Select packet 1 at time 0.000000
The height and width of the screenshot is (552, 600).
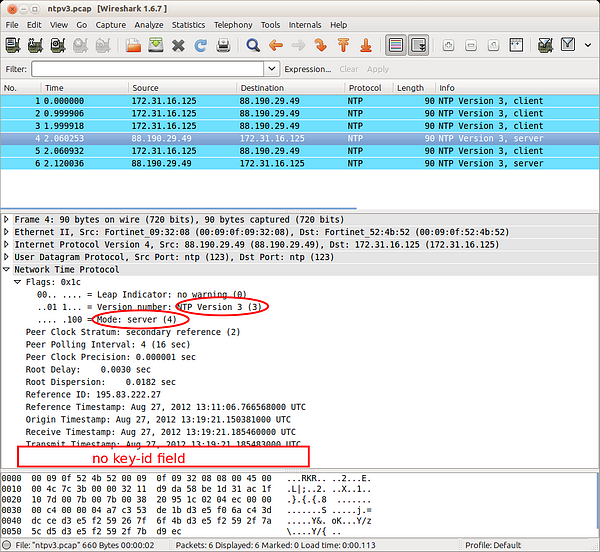pos(300,101)
